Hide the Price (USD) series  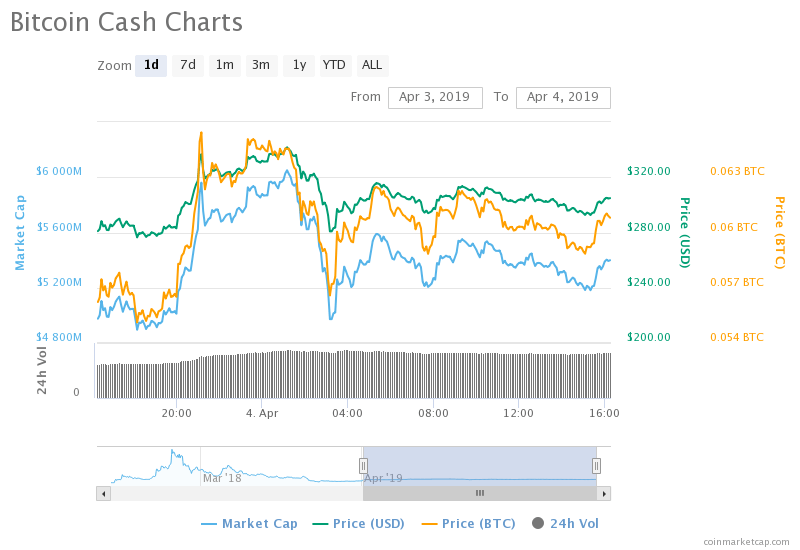tap(359, 523)
